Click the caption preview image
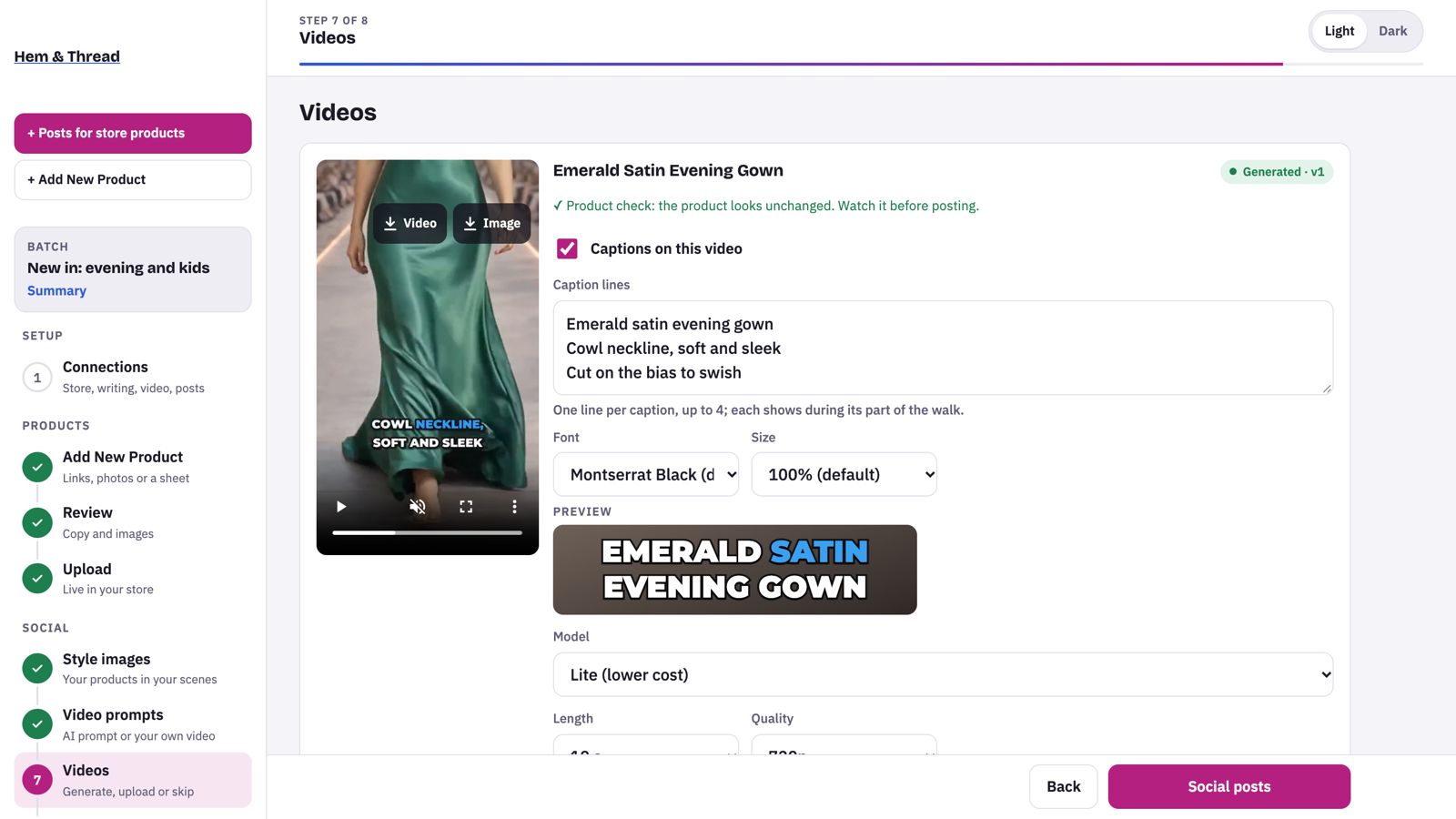The height and width of the screenshot is (819, 1456). [734, 570]
